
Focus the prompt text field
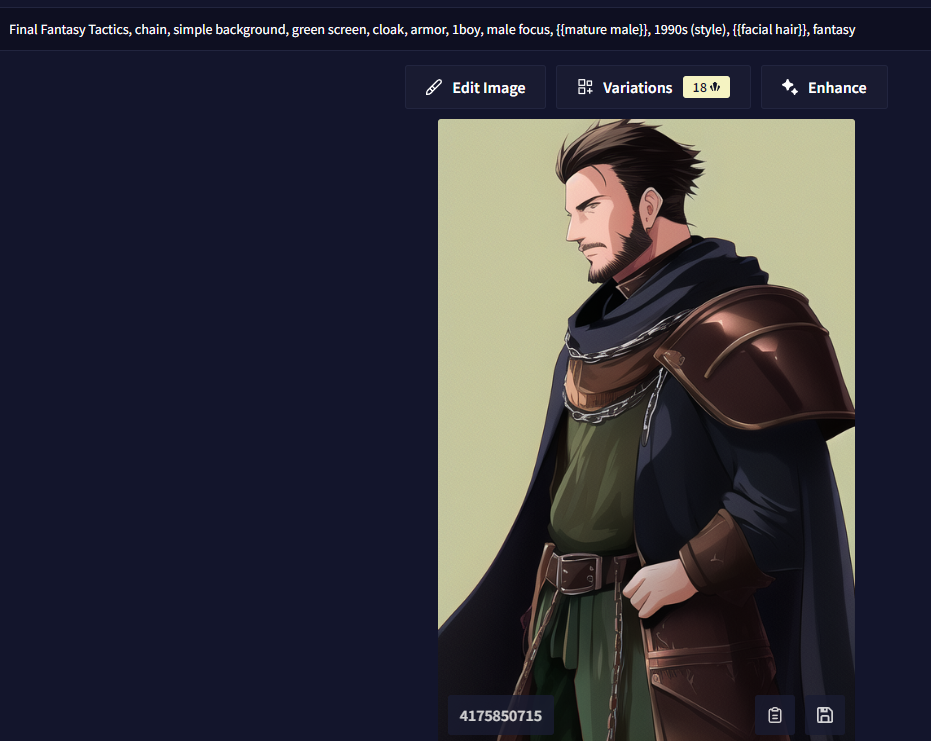[466, 29]
